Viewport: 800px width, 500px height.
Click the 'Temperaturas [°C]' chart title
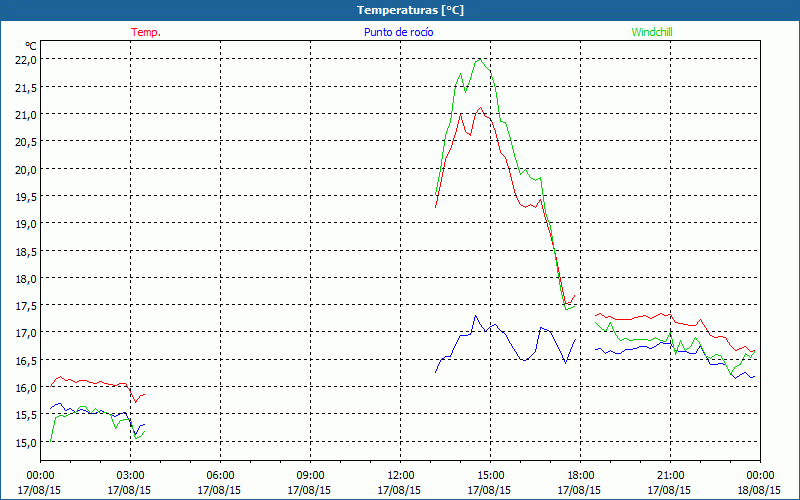[410, 10]
